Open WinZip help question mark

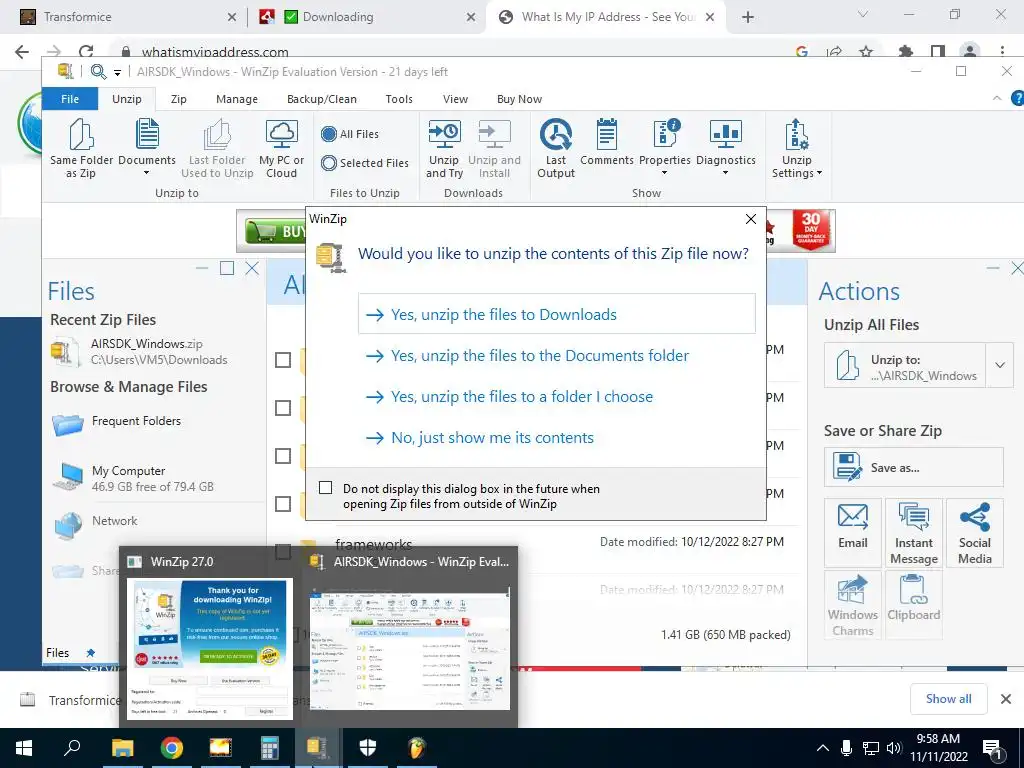(1017, 99)
